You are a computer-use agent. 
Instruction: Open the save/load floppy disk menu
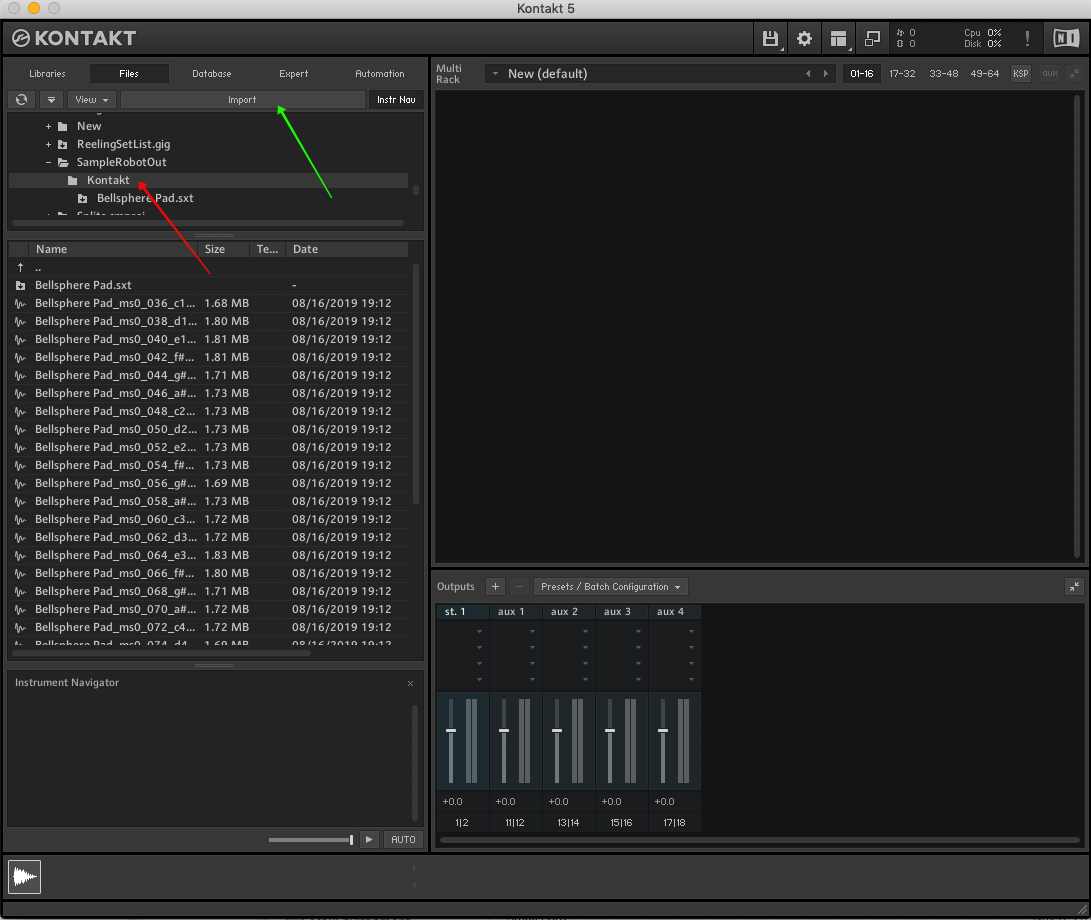click(x=770, y=38)
